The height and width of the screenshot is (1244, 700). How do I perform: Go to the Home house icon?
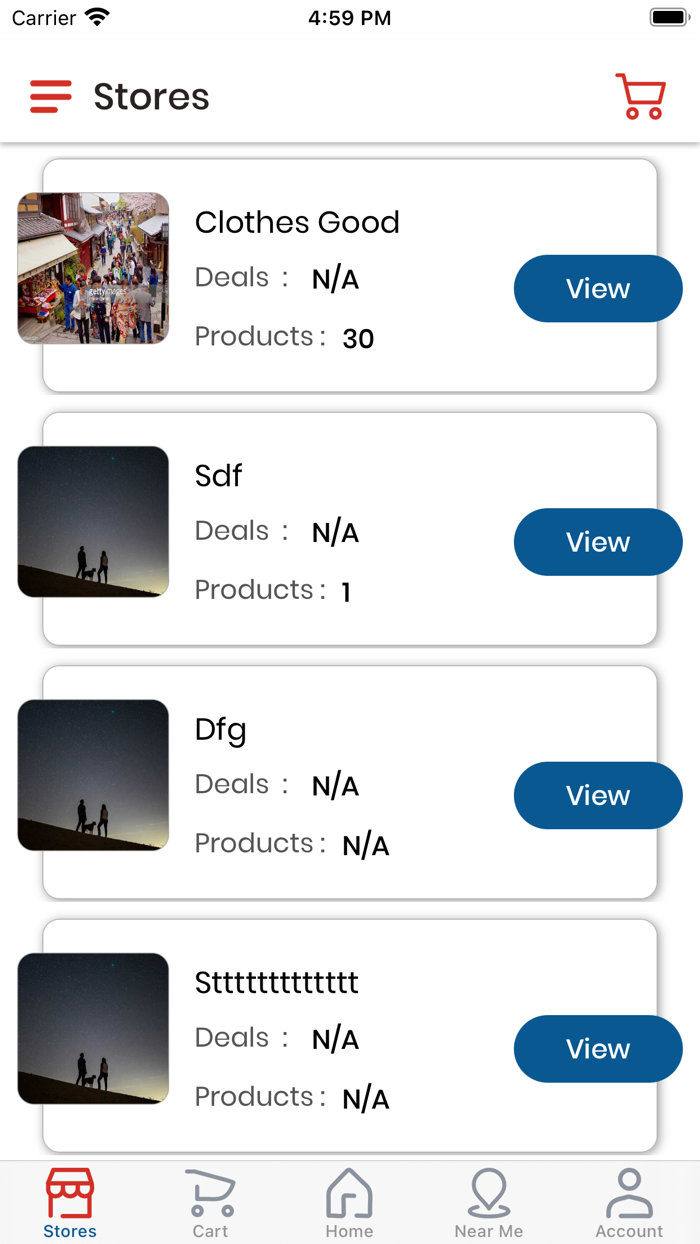tap(349, 1193)
